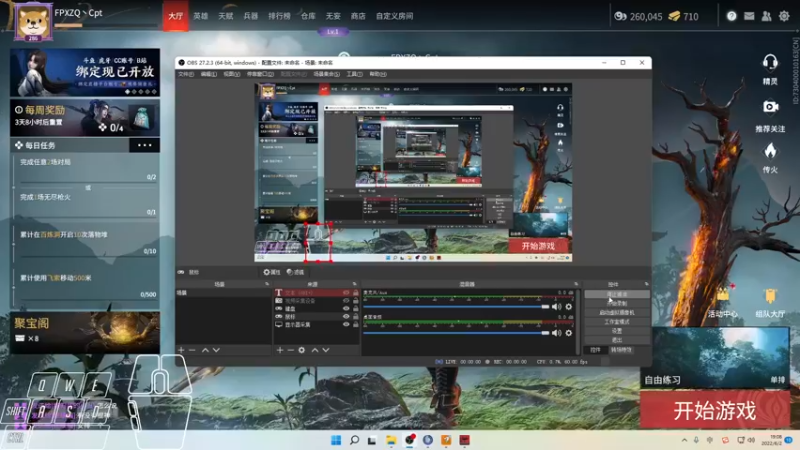Open 组队大厅 icon in the game lobby
This screenshot has width=800, height=450.
click(770, 295)
